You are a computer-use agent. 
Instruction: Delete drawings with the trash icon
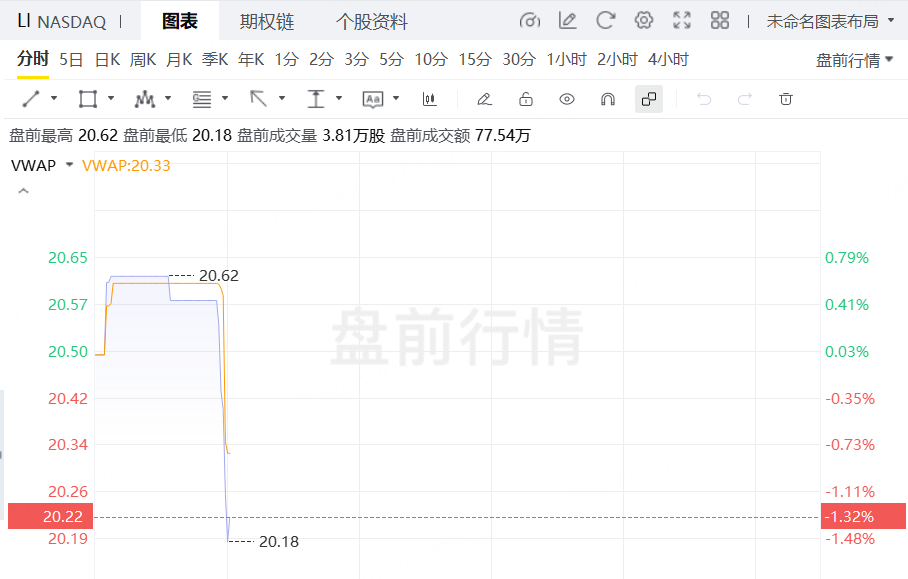(x=786, y=98)
